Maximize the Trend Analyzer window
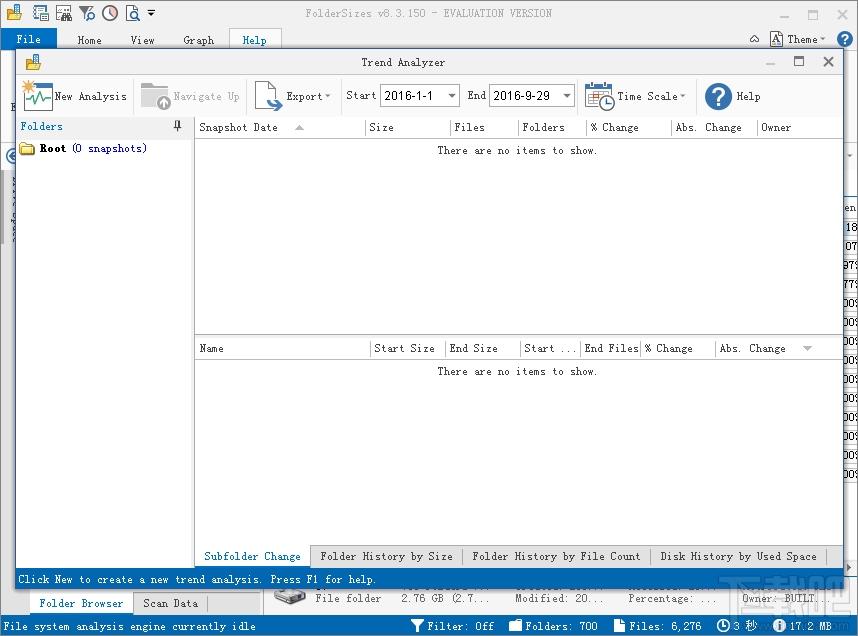 799,61
